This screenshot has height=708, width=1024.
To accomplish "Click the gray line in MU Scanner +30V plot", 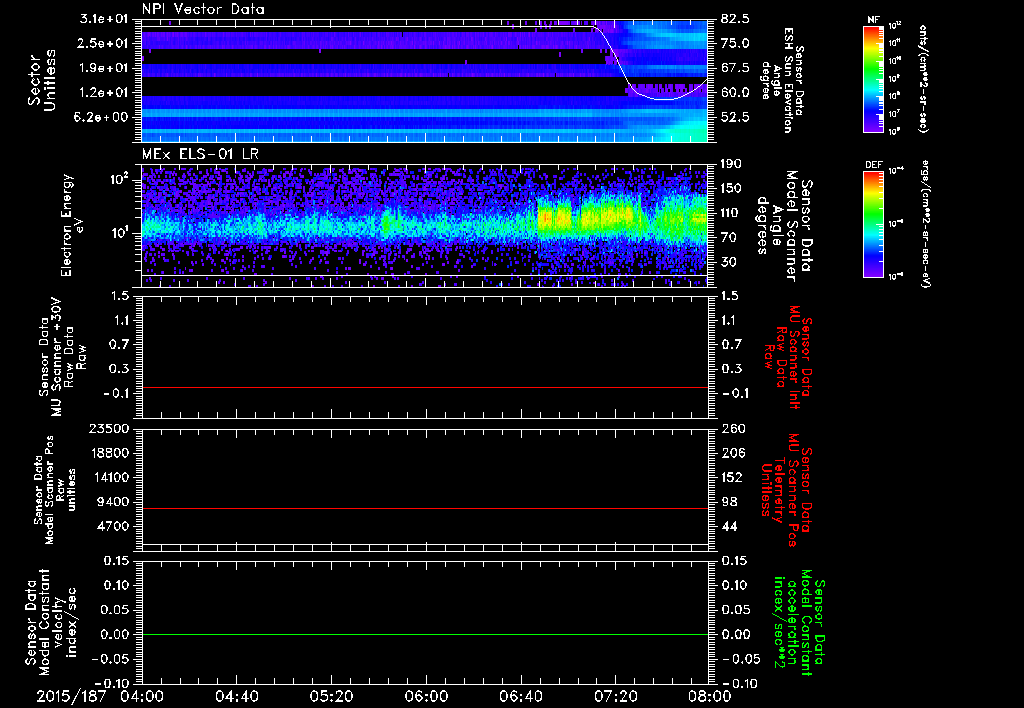I will pyautogui.click(x=425, y=387).
